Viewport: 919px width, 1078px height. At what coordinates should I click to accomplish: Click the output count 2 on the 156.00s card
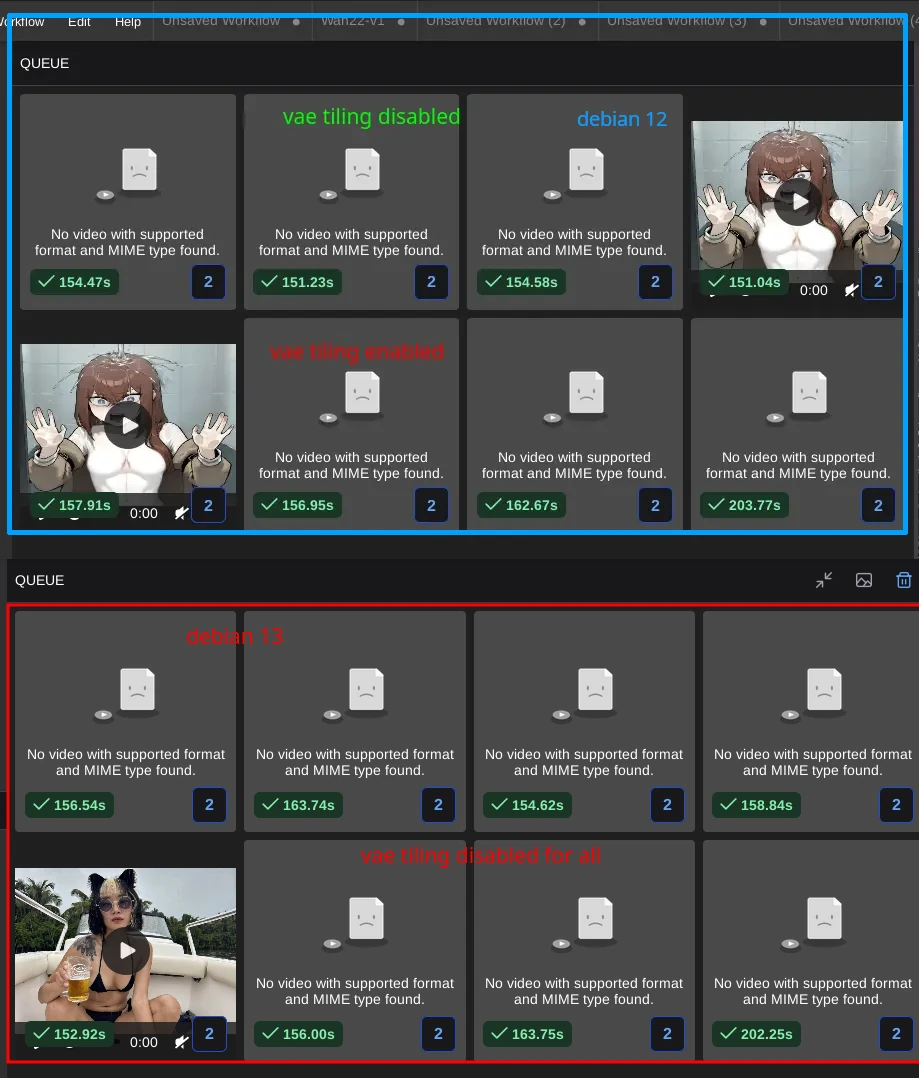(439, 1034)
